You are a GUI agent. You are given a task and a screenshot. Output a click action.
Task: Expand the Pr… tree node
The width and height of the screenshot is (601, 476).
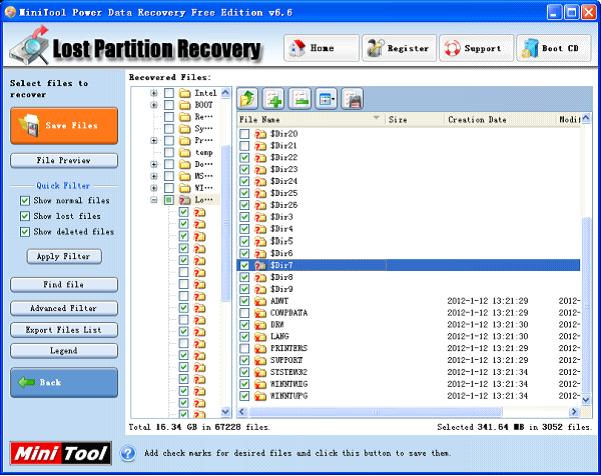tap(154, 141)
